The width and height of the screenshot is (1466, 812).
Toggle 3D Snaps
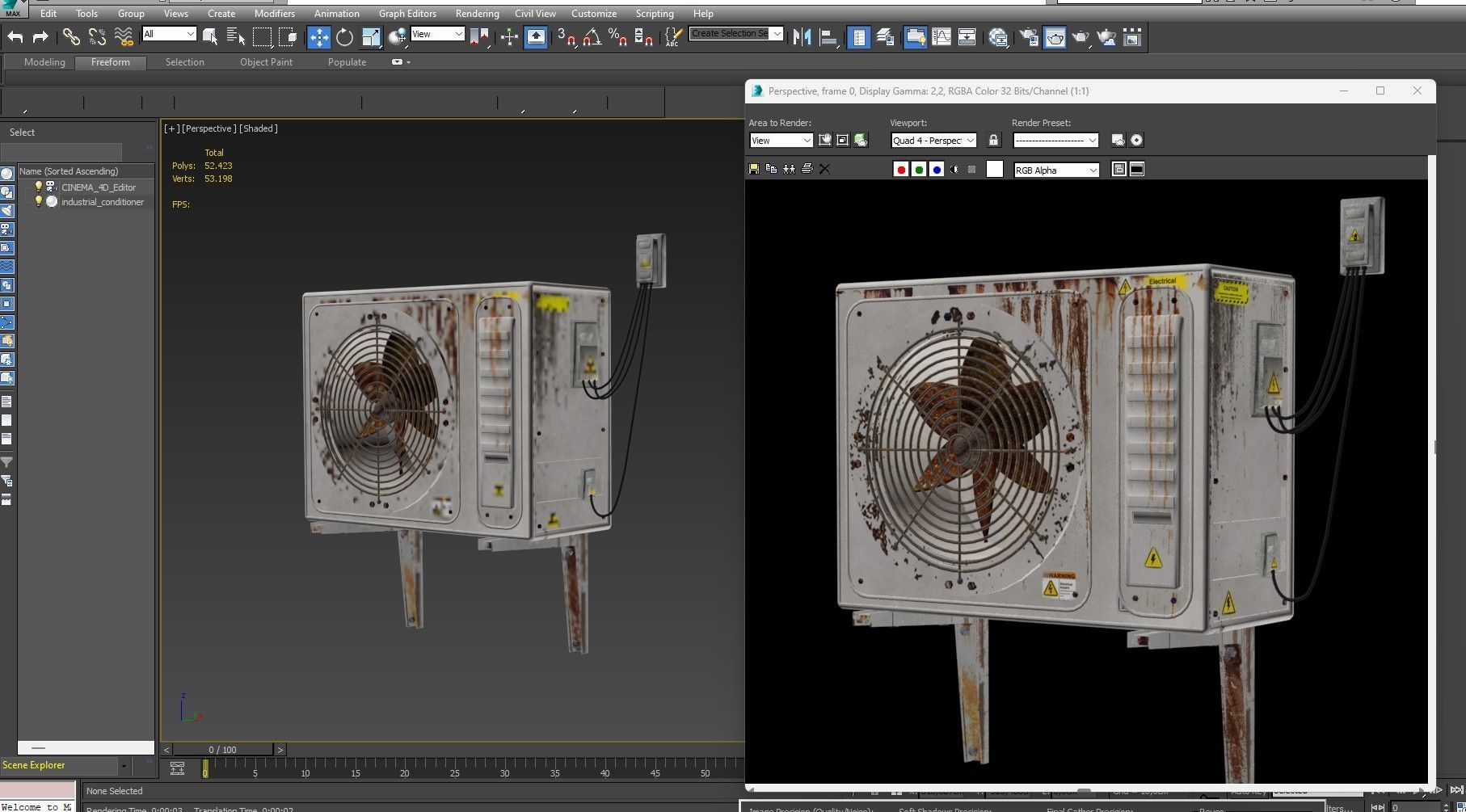567,37
